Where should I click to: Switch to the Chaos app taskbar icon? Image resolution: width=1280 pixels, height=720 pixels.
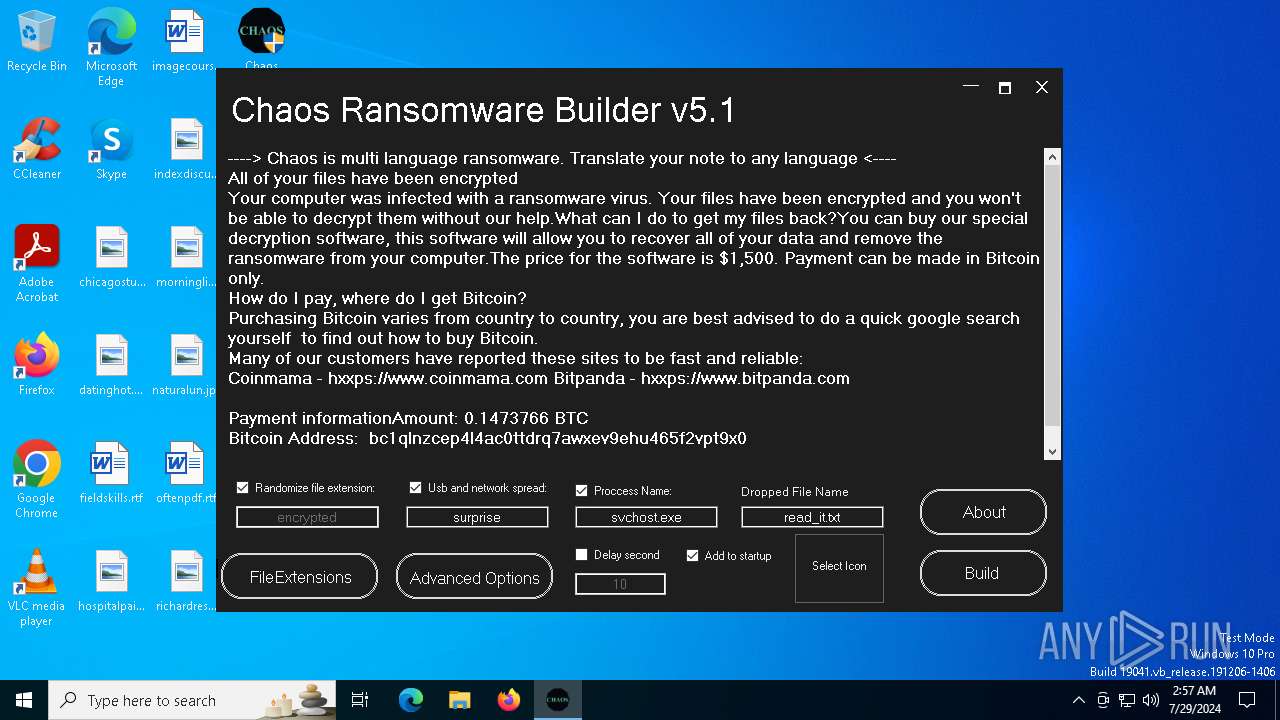point(557,700)
